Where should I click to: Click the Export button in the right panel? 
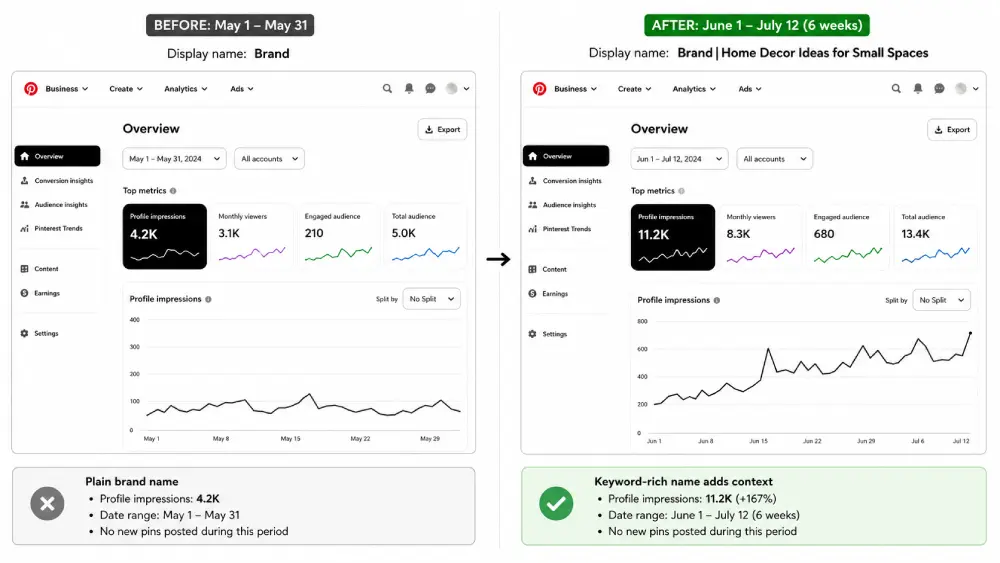(952, 129)
